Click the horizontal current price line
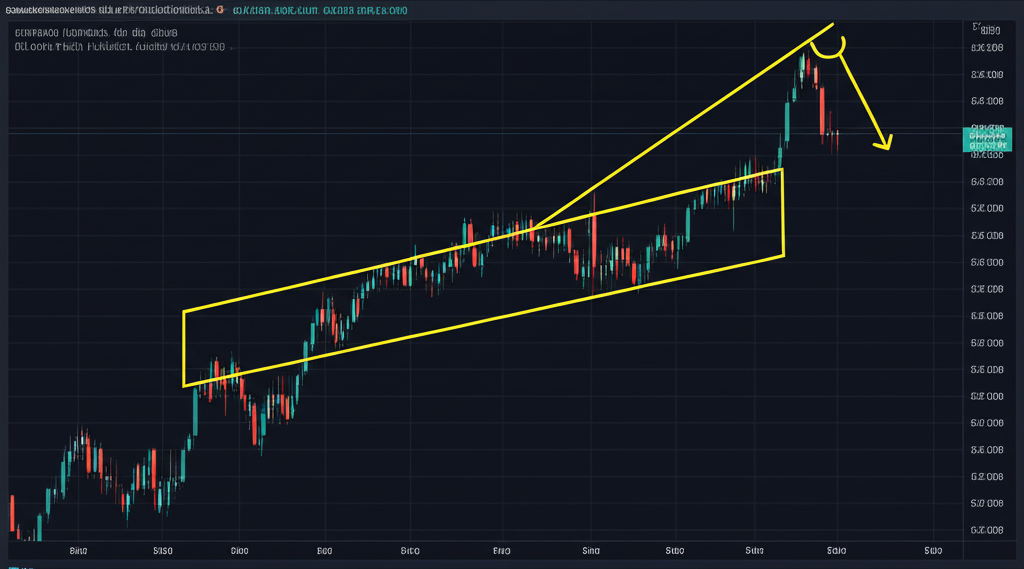The height and width of the screenshot is (569, 1024). click(x=400, y=133)
